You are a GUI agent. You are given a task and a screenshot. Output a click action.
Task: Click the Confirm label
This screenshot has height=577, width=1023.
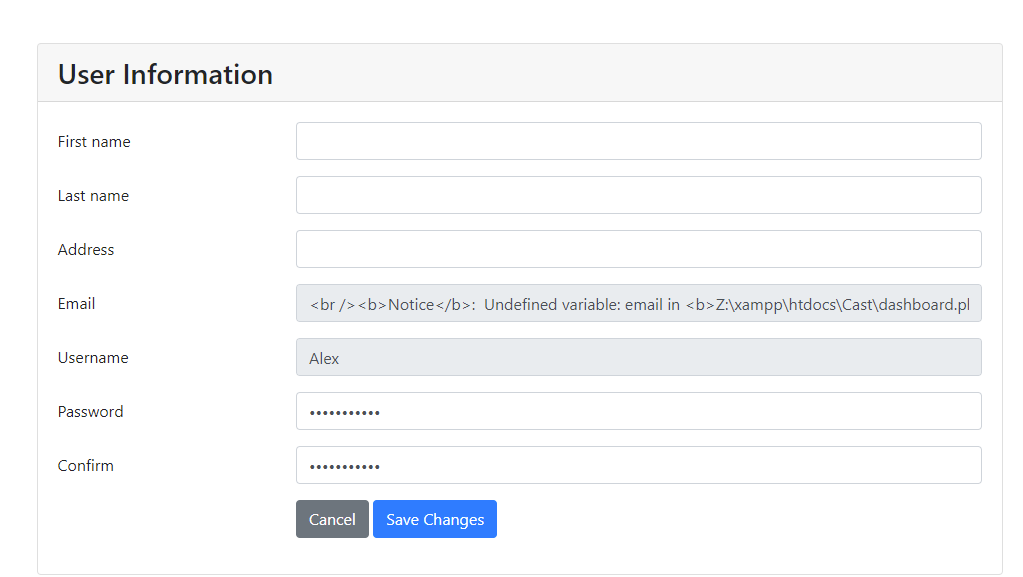click(x=85, y=465)
